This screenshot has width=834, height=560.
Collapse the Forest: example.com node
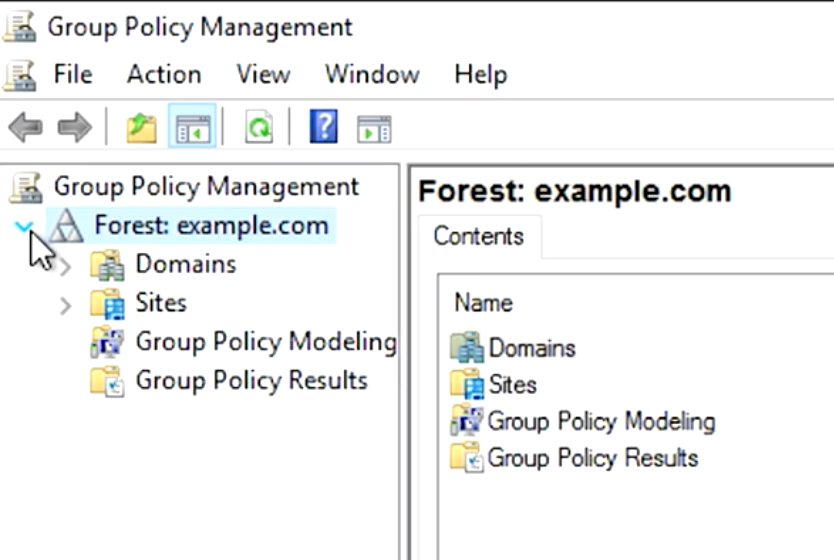tap(24, 227)
